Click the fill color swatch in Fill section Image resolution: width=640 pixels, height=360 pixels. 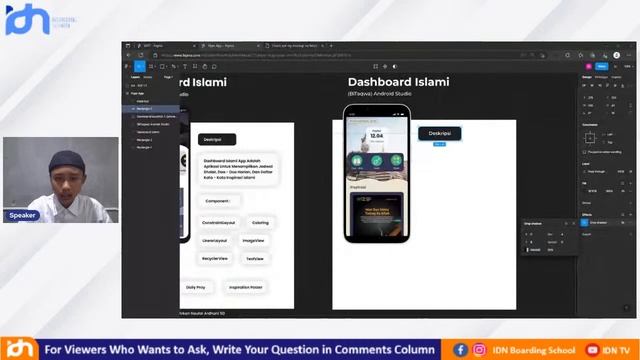tap(585, 191)
